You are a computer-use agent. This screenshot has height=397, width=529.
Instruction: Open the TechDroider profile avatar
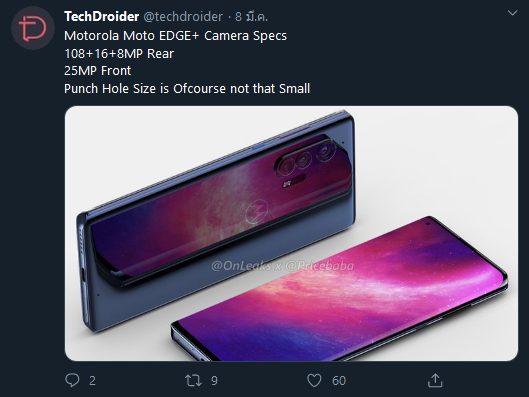tap(33, 28)
